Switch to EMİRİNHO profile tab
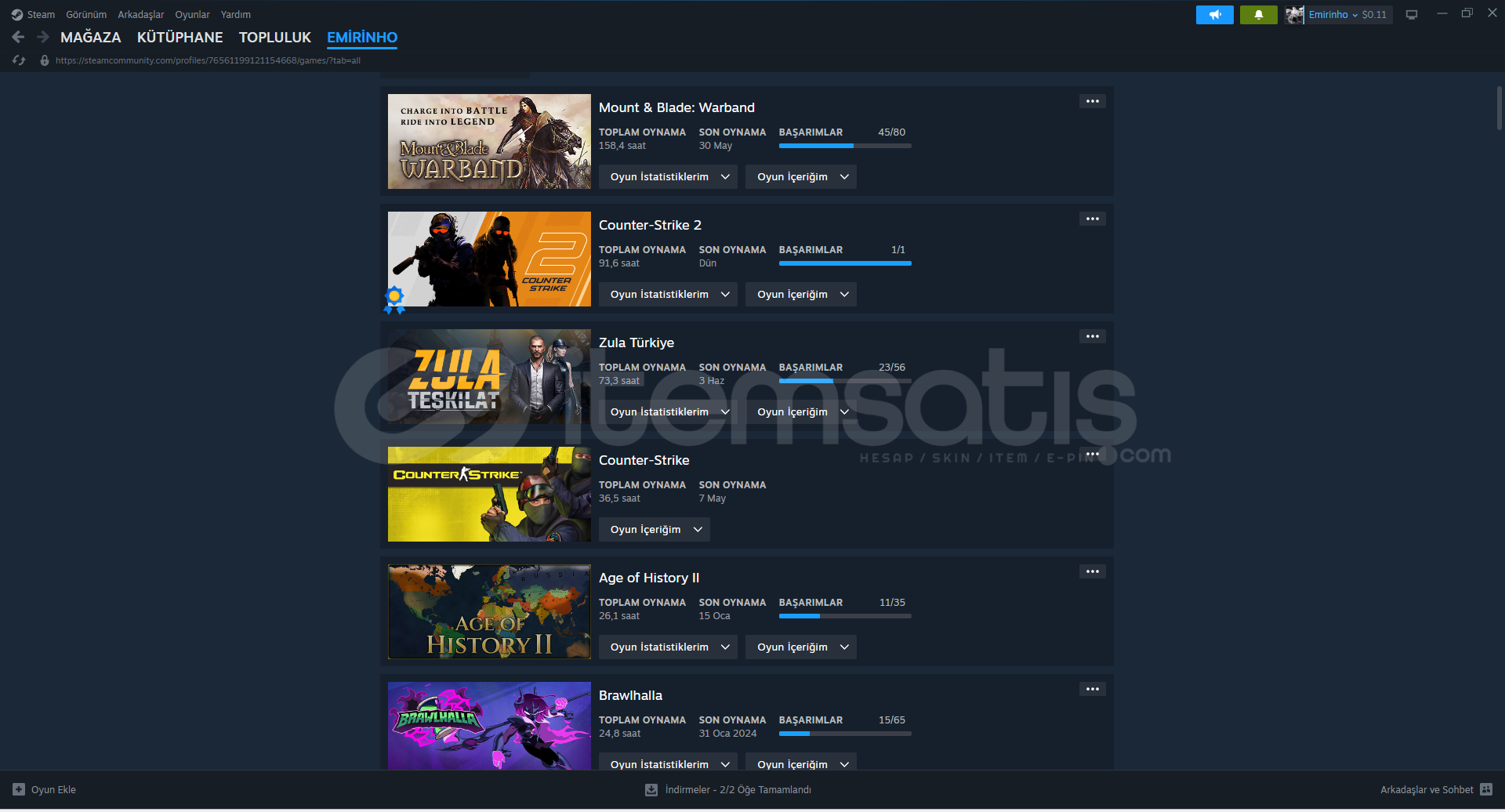 362,38
